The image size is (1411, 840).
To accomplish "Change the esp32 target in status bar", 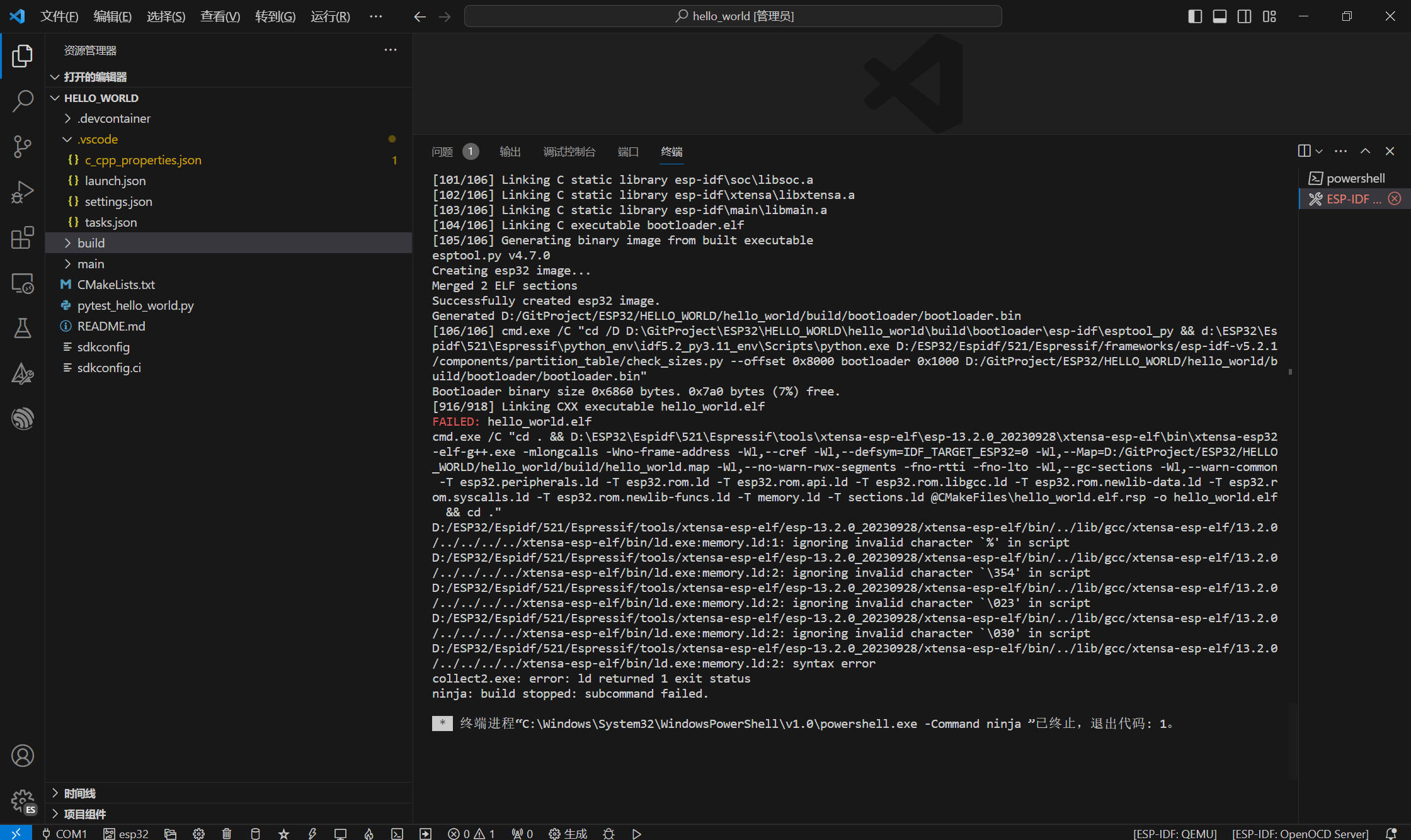I will [126, 833].
